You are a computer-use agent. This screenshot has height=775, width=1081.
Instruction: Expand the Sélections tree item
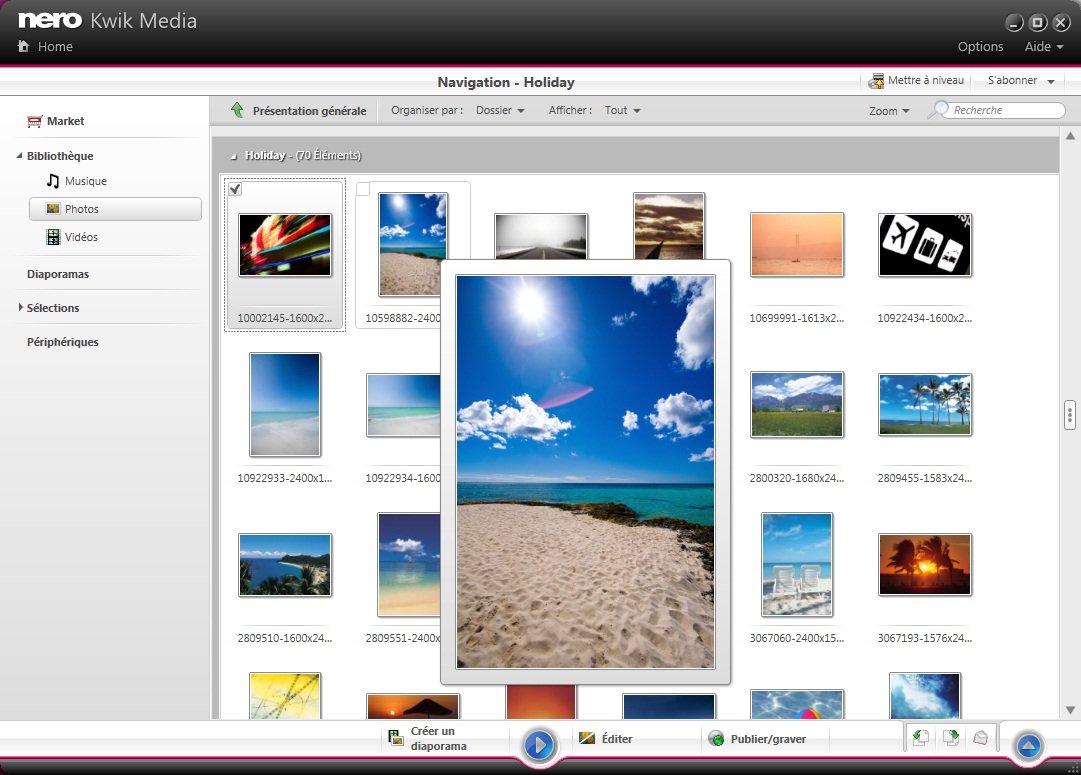[21, 308]
